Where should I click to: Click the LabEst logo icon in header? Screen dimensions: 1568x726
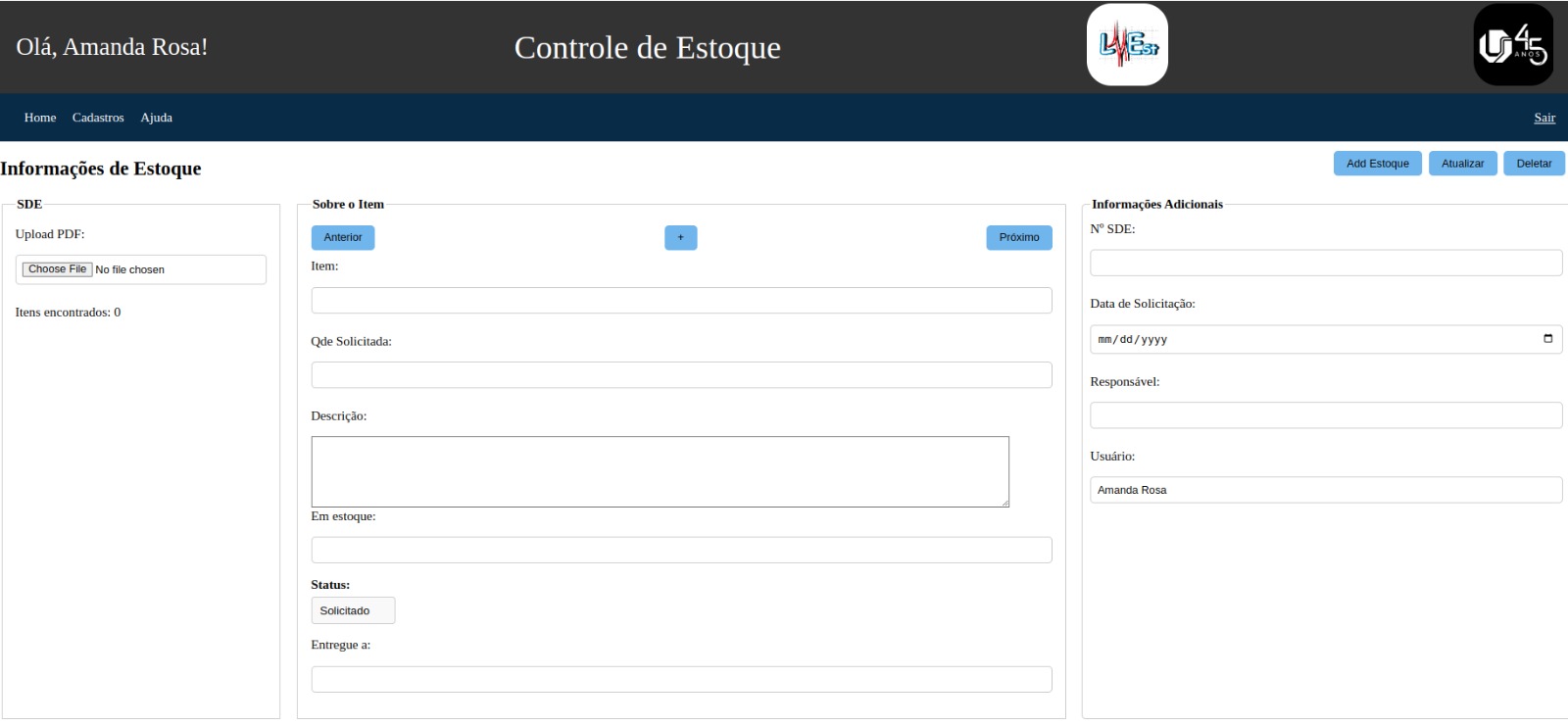(1127, 45)
